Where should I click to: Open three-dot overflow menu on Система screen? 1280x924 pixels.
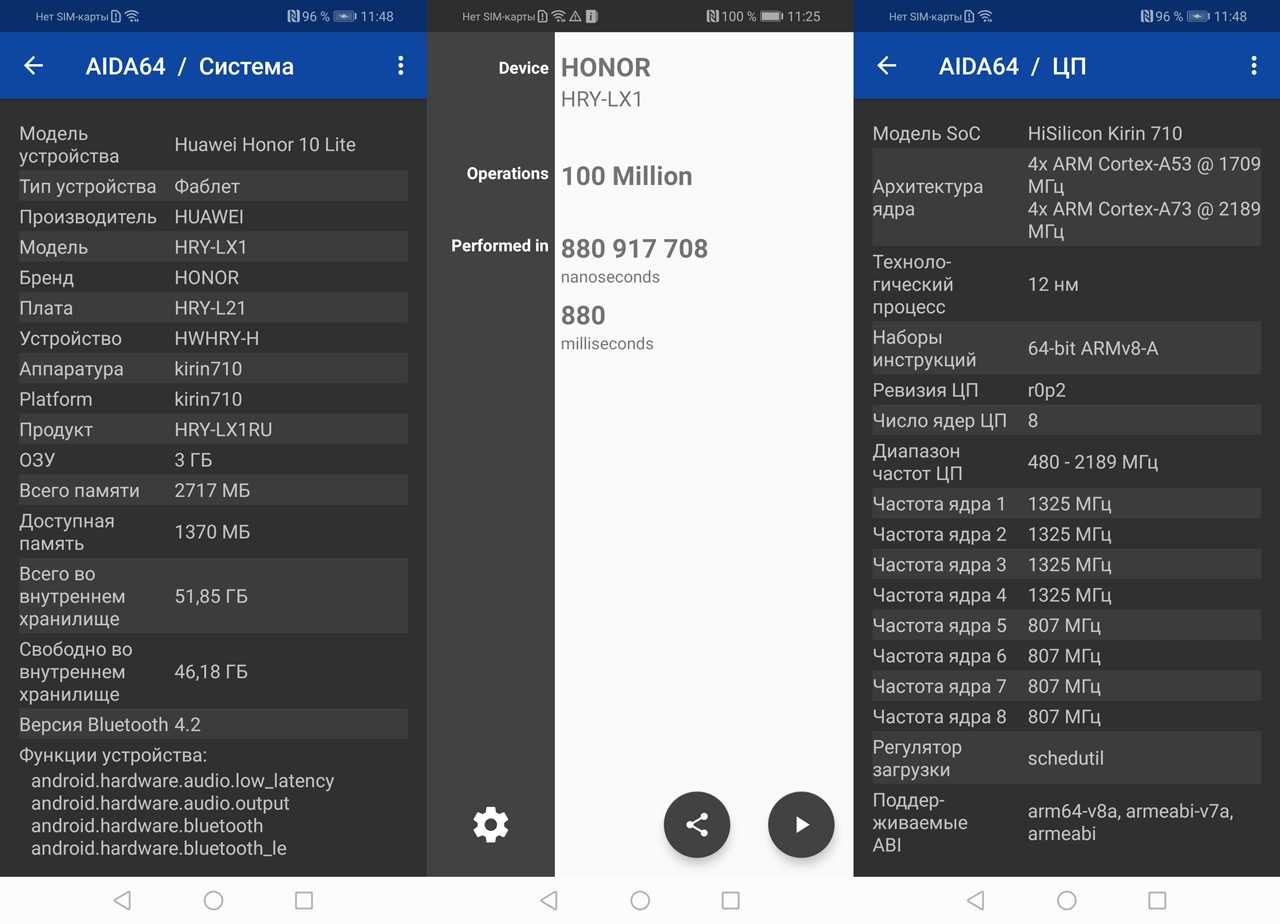(400, 66)
